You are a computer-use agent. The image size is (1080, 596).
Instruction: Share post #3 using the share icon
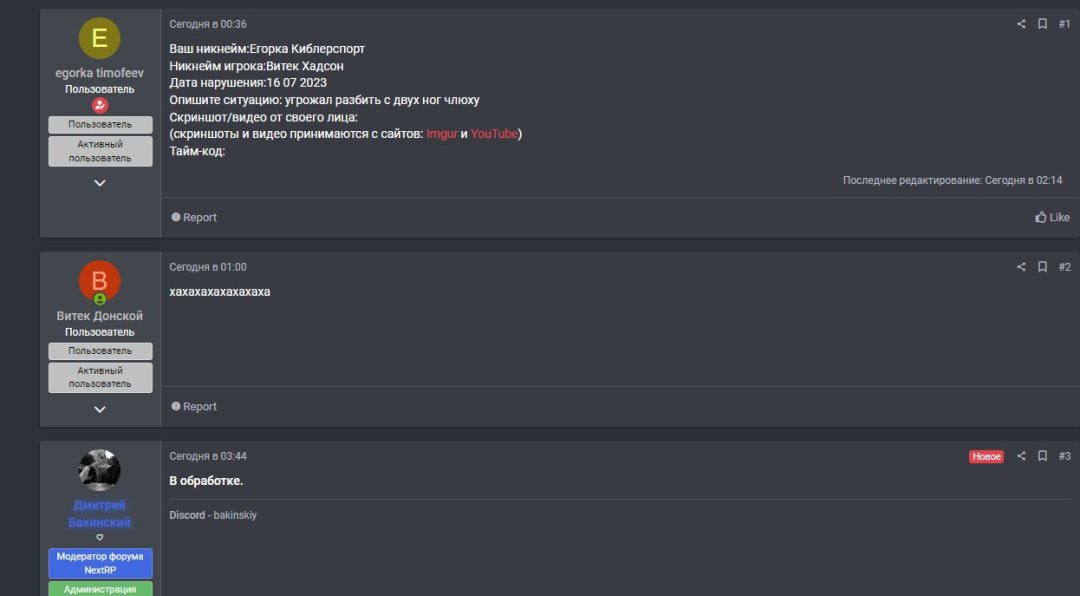tap(1021, 456)
